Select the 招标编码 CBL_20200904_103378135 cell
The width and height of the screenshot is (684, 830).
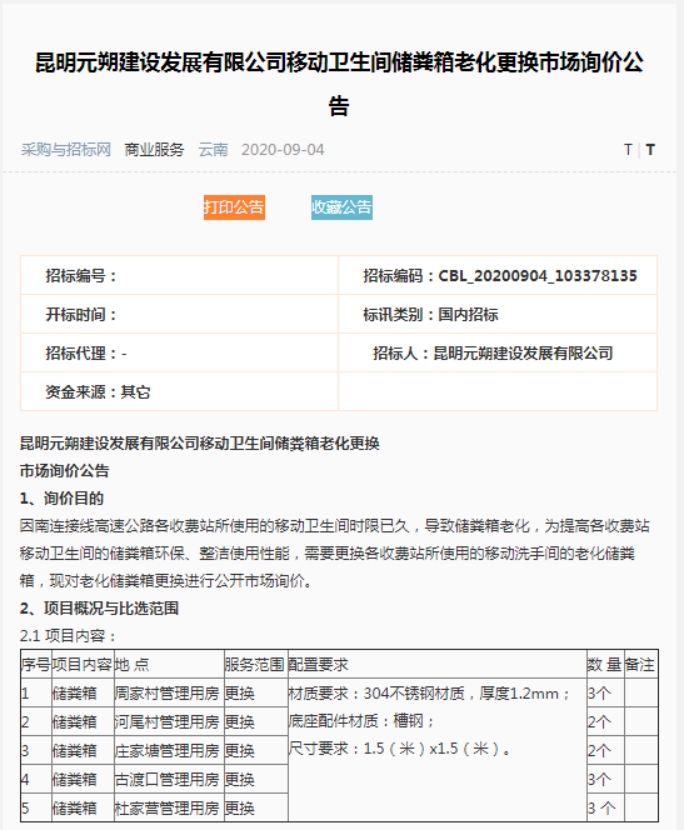coord(499,276)
